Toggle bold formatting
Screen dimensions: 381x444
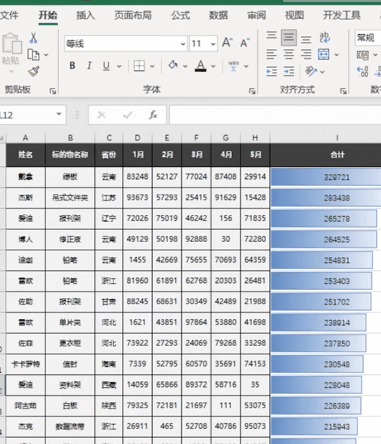[x=72, y=66]
